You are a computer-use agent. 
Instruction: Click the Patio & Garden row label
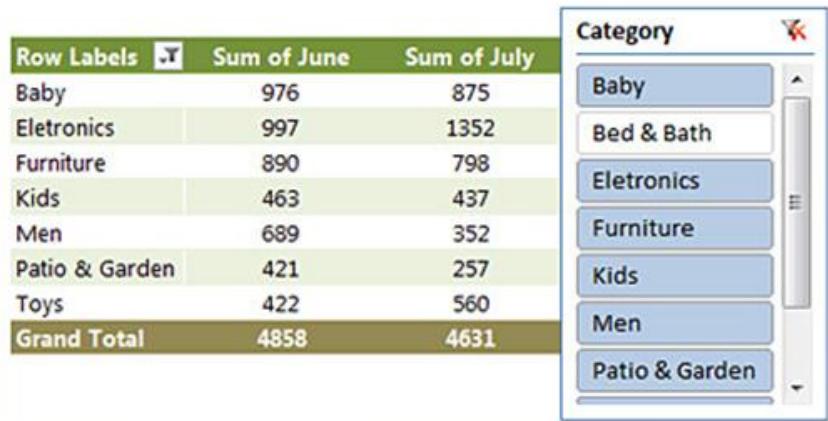pos(95,269)
